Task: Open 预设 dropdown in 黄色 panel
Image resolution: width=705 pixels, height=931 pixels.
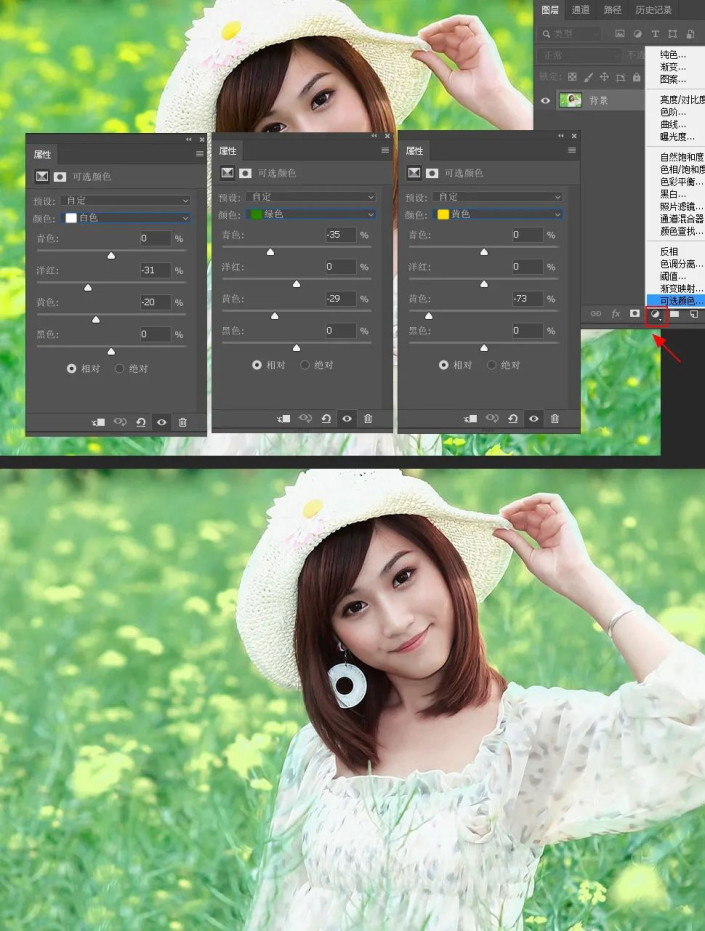Action: pos(498,197)
